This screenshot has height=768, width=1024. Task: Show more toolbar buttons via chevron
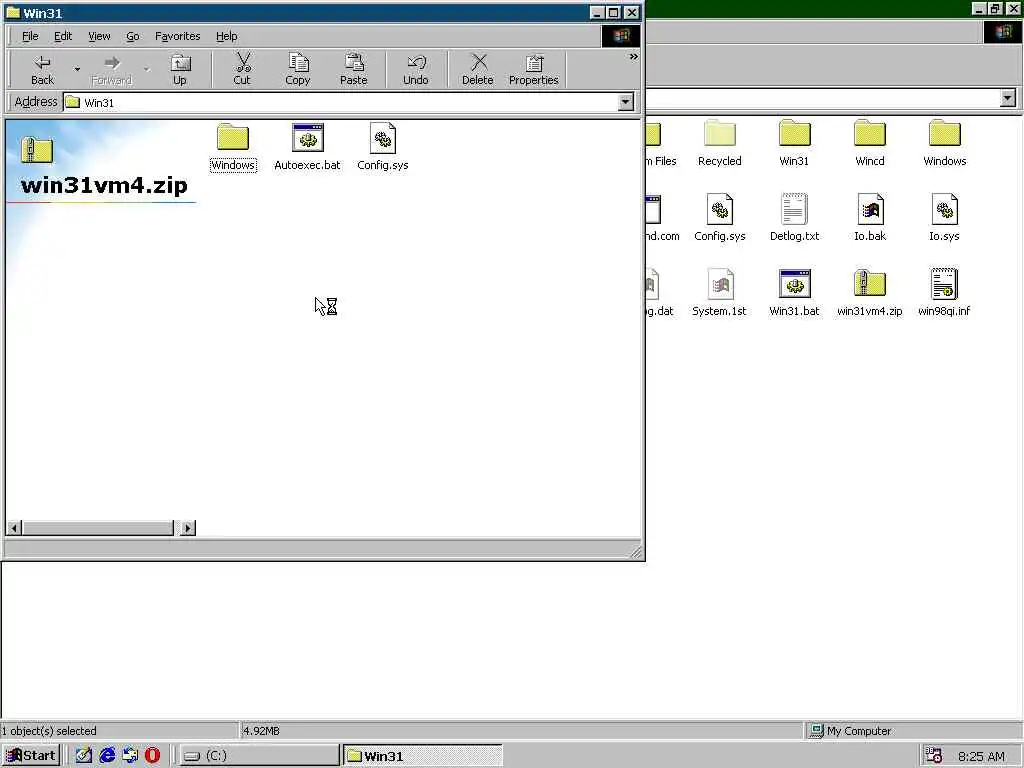pos(633,57)
